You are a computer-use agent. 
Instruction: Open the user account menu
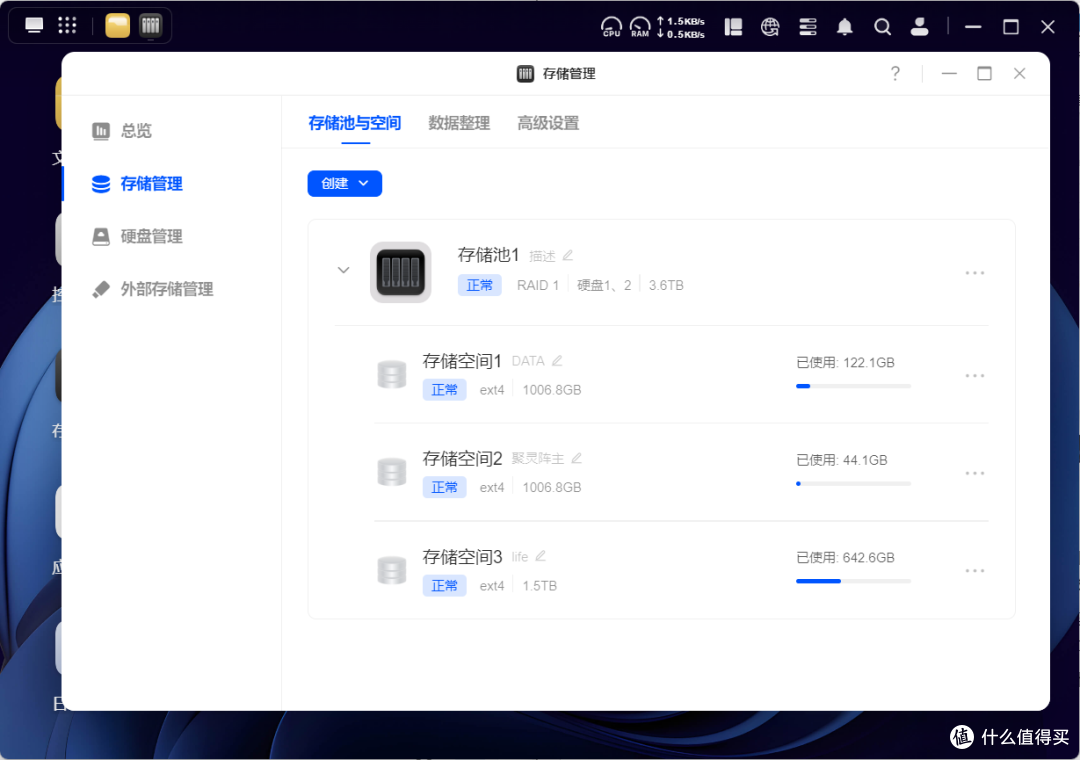(x=920, y=27)
